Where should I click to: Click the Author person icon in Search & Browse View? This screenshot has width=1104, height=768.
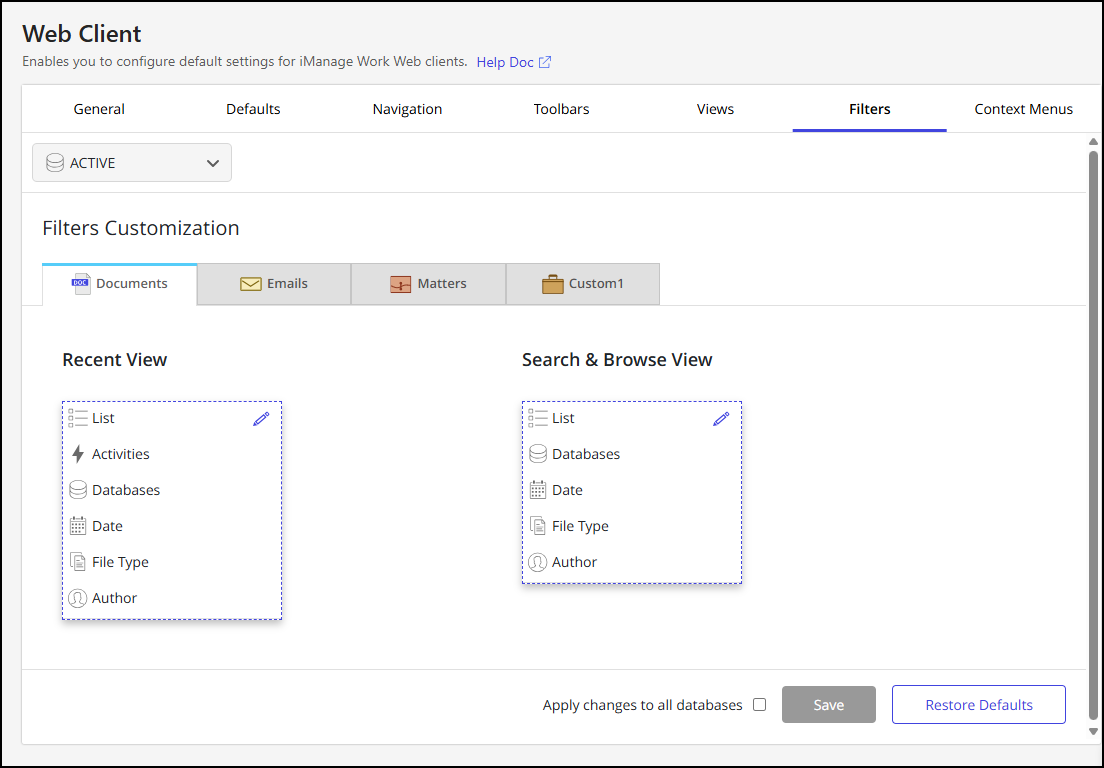[538, 562]
